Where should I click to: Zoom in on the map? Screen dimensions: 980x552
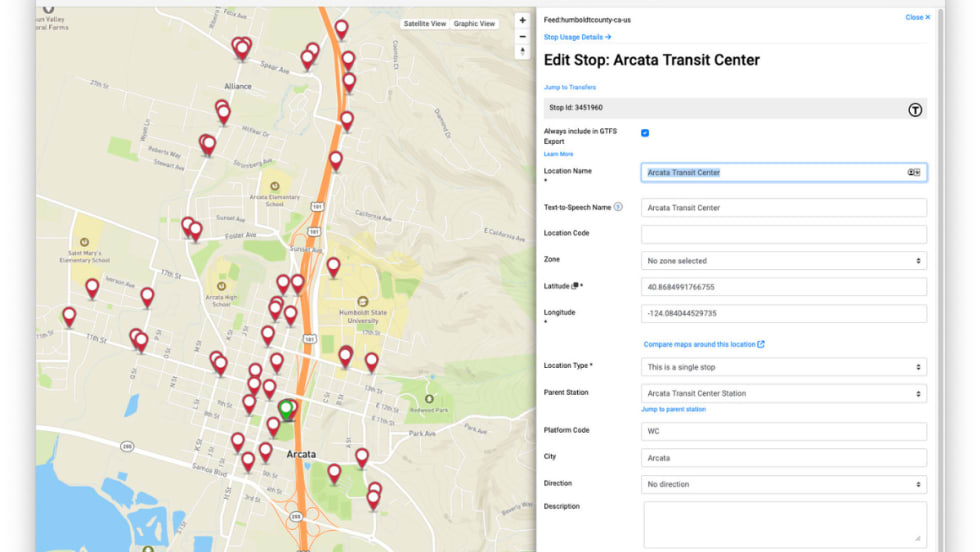(x=522, y=21)
